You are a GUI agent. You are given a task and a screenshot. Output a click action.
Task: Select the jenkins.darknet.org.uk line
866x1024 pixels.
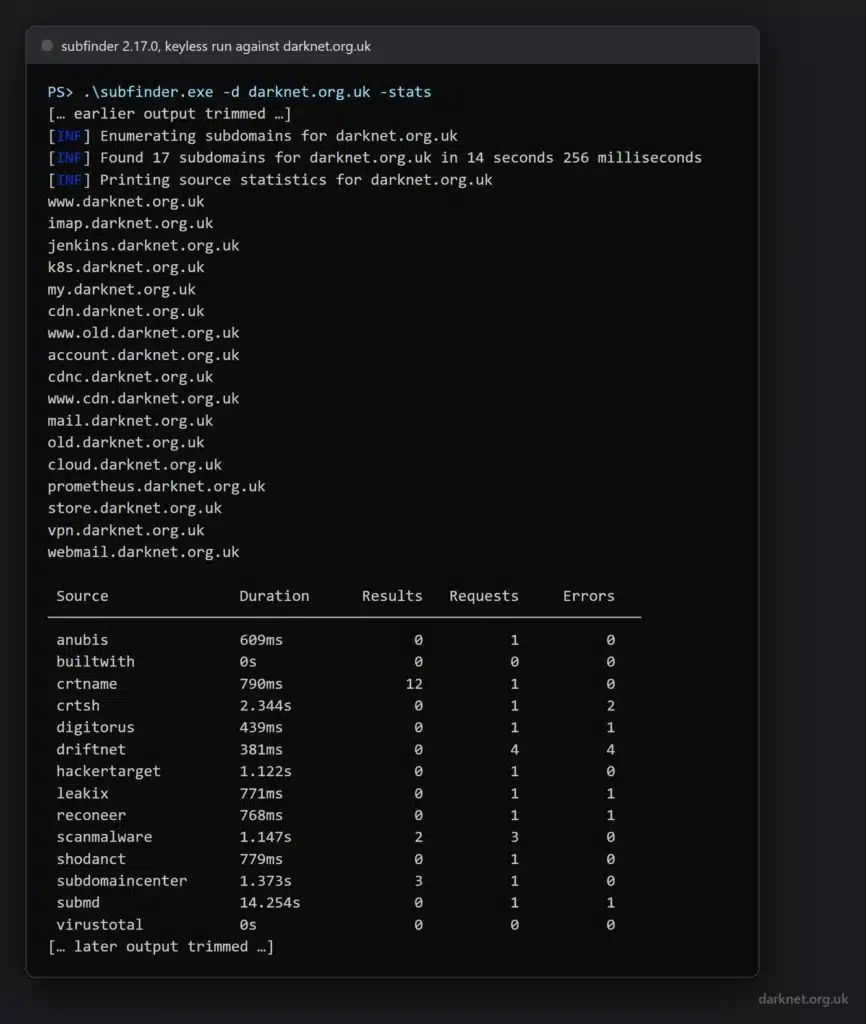(144, 246)
